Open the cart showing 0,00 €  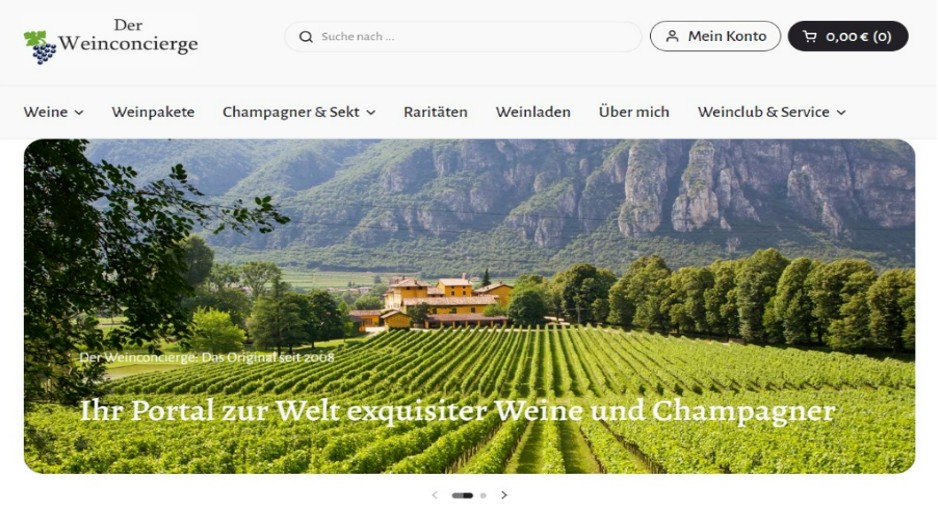tap(848, 36)
